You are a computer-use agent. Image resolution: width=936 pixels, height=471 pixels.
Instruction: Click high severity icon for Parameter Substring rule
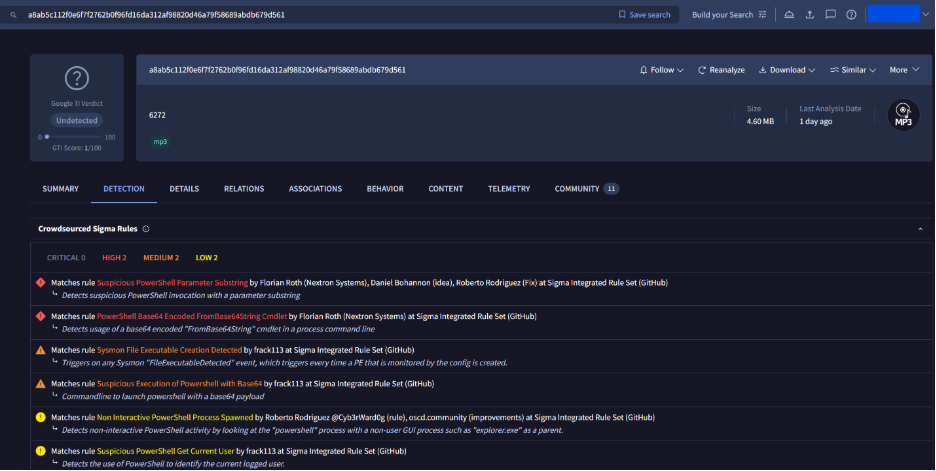coord(41,283)
